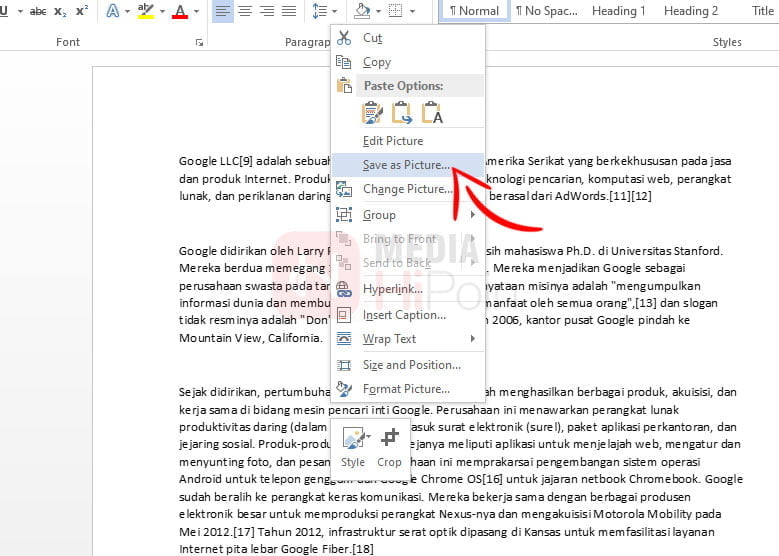Select Format Picture... entry
This screenshot has height=556, width=779.
[x=406, y=389]
